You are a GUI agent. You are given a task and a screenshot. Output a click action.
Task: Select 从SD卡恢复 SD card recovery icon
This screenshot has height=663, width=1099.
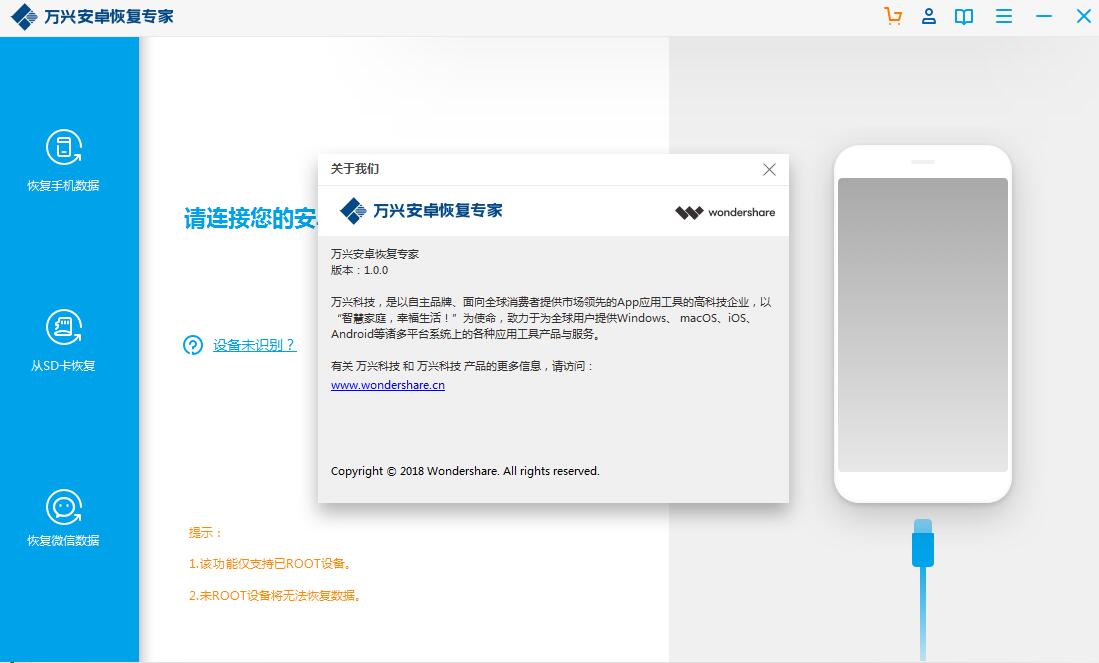click(64, 327)
